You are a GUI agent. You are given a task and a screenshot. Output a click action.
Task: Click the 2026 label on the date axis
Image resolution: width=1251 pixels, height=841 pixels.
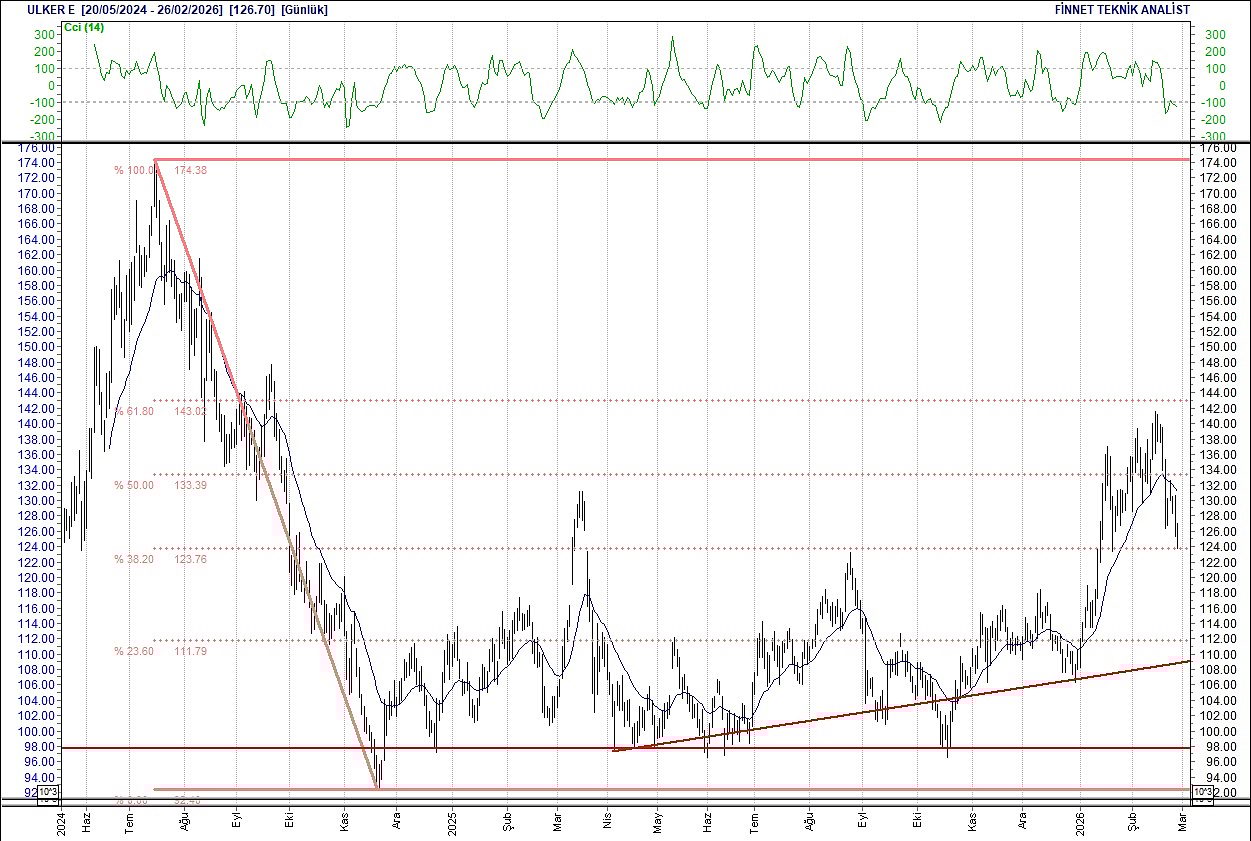(1079, 823)
